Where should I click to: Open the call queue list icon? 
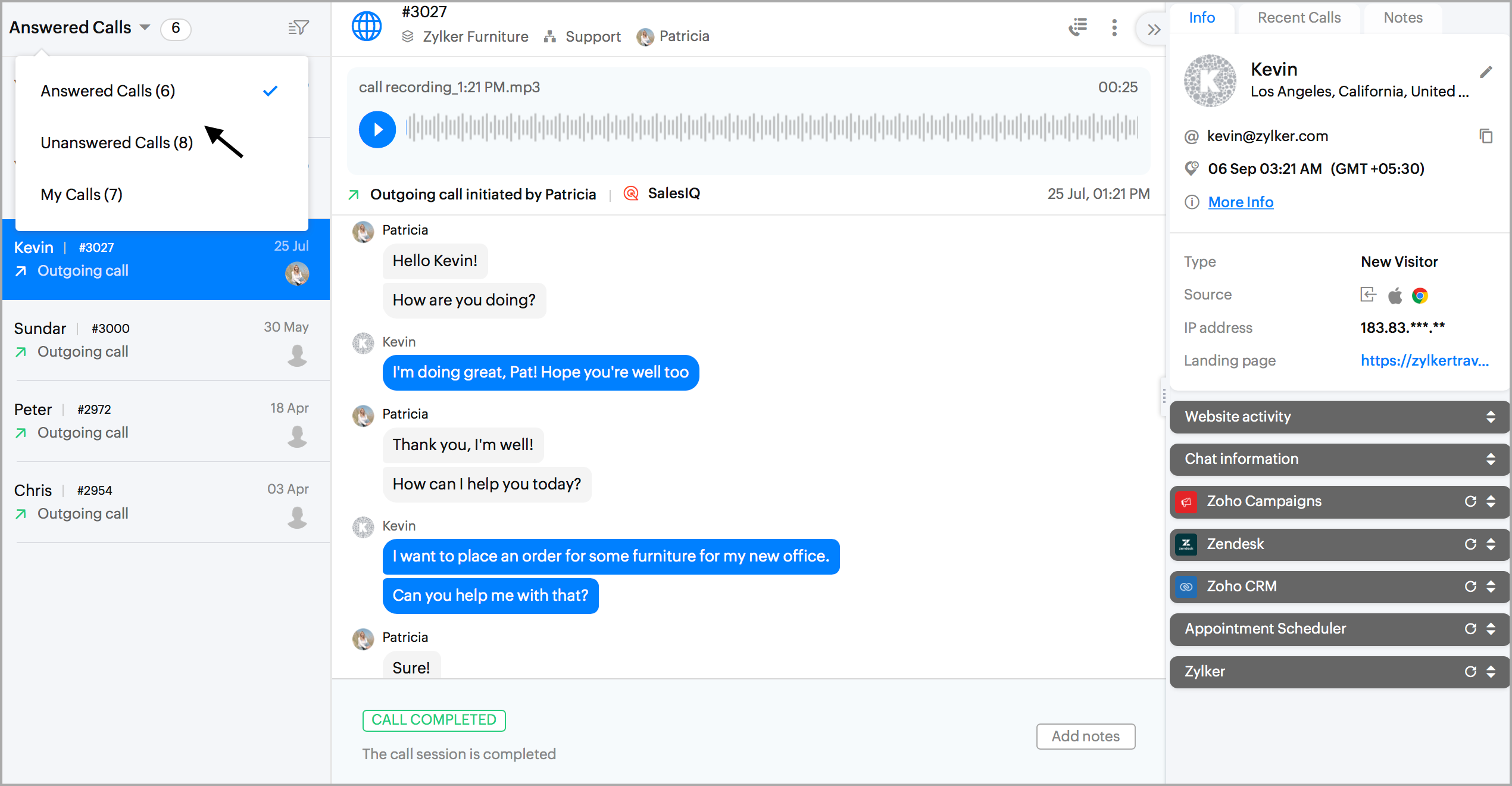click(1077, 27)
